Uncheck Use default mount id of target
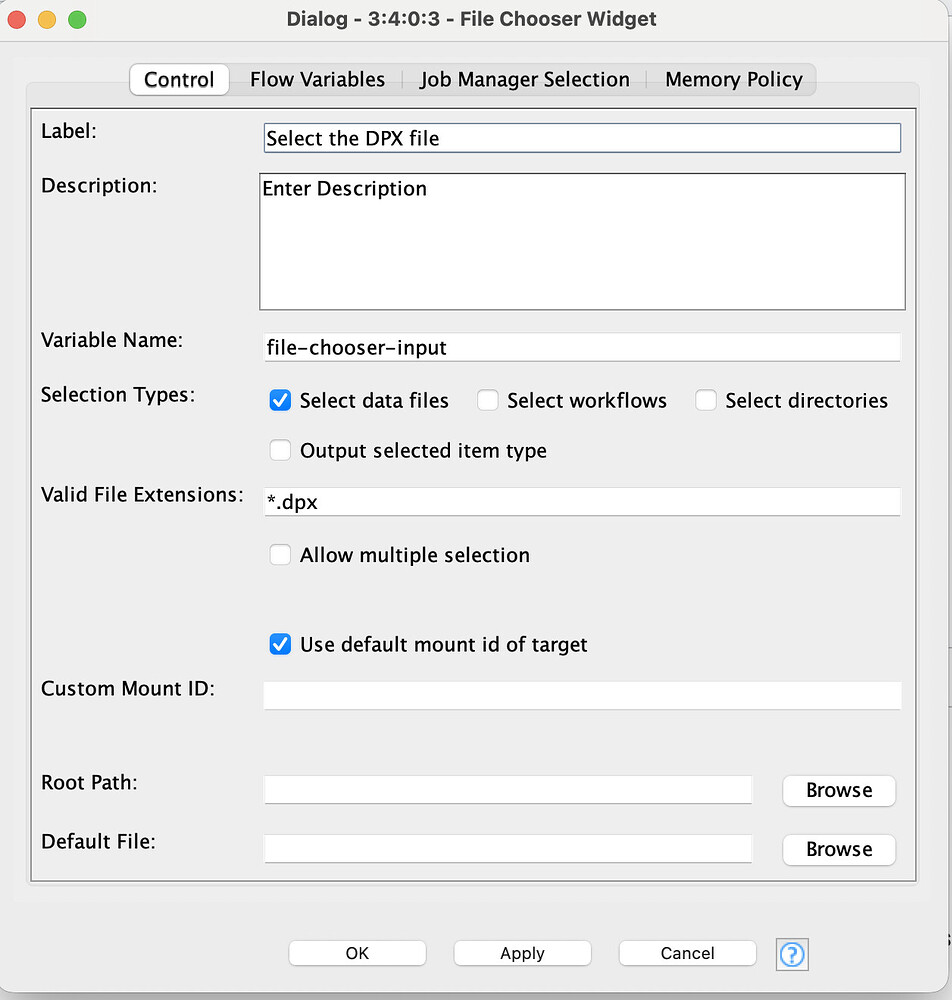 pos(280,644)
